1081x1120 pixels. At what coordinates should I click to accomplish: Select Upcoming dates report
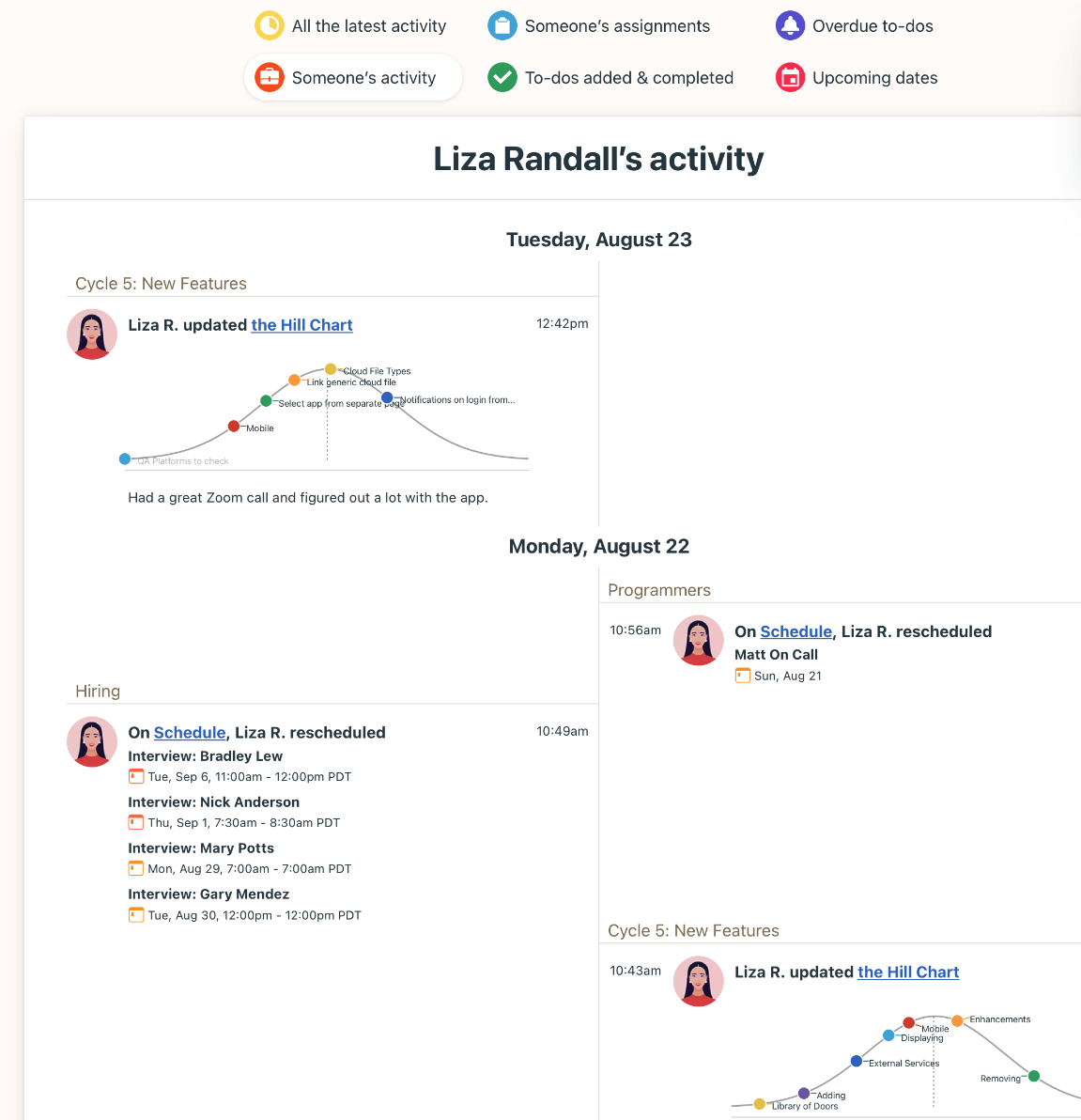pyautogui.click(x=857, y=77)
